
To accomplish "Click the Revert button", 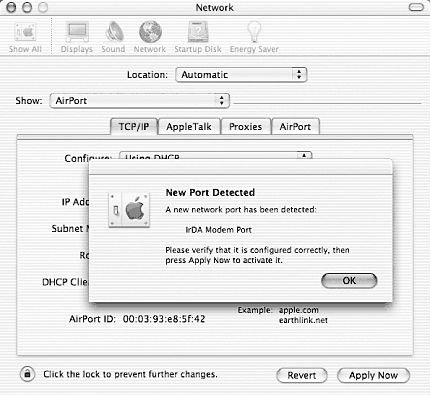I will point(302,375).
